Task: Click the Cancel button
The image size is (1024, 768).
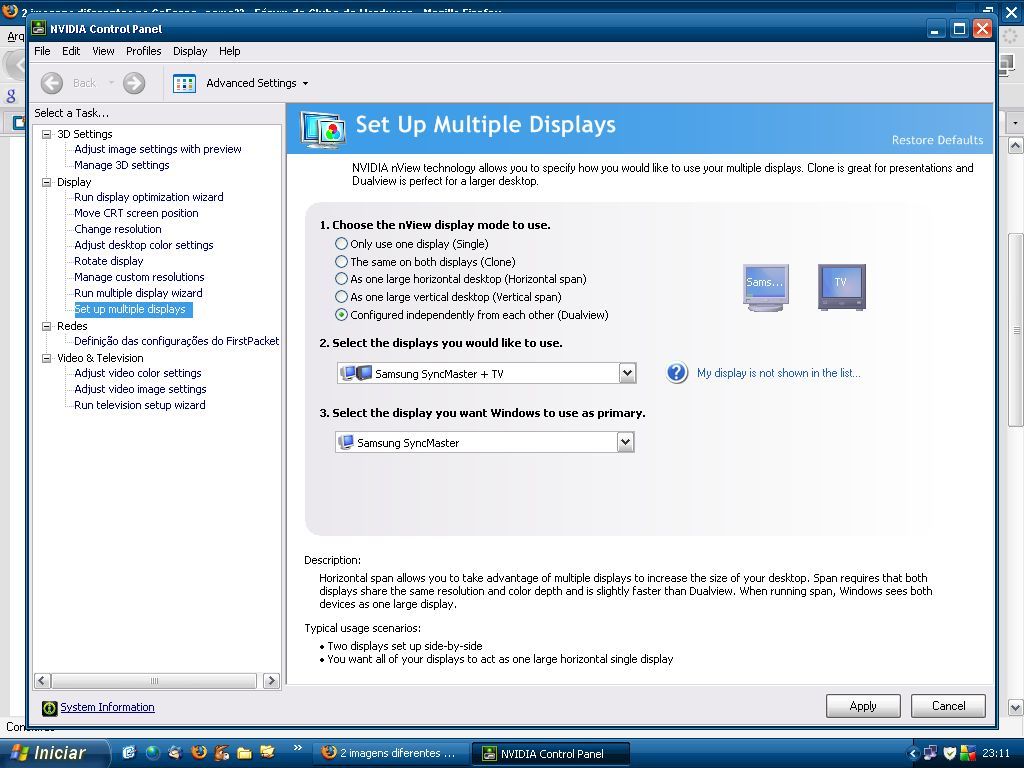Action: click(x=948, y=706)
